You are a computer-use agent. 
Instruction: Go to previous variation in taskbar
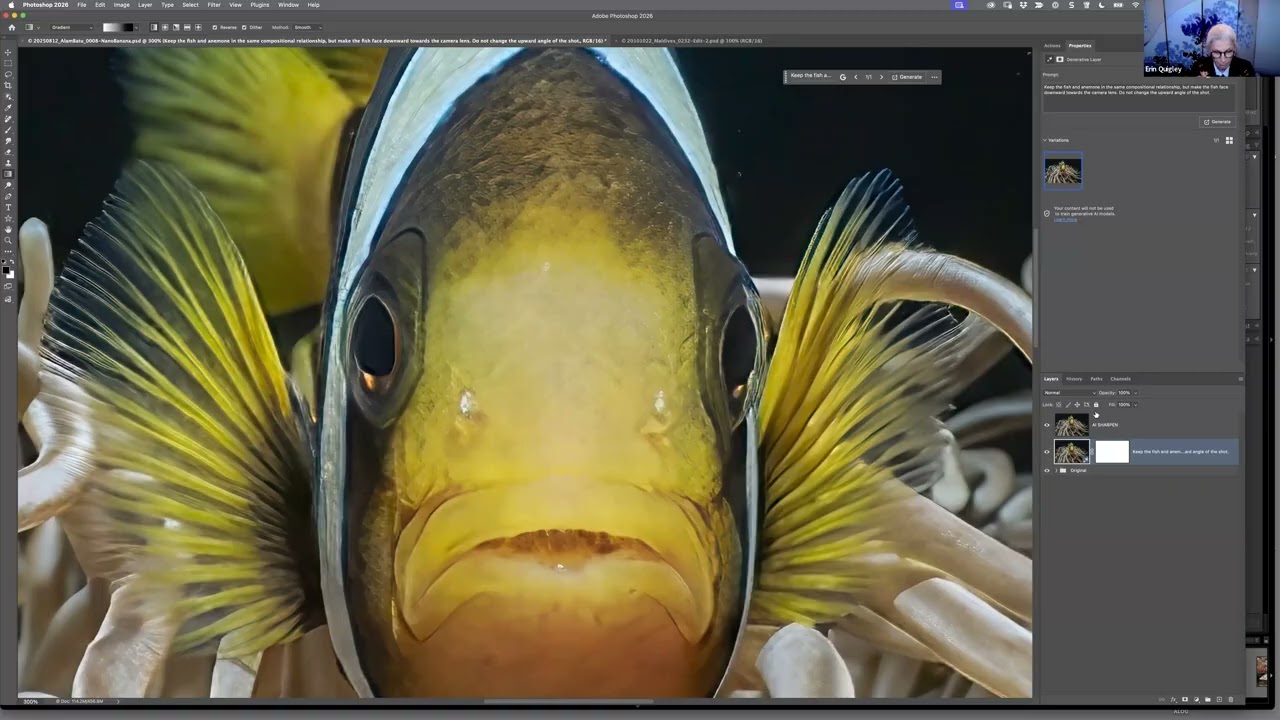click(855, 77)
